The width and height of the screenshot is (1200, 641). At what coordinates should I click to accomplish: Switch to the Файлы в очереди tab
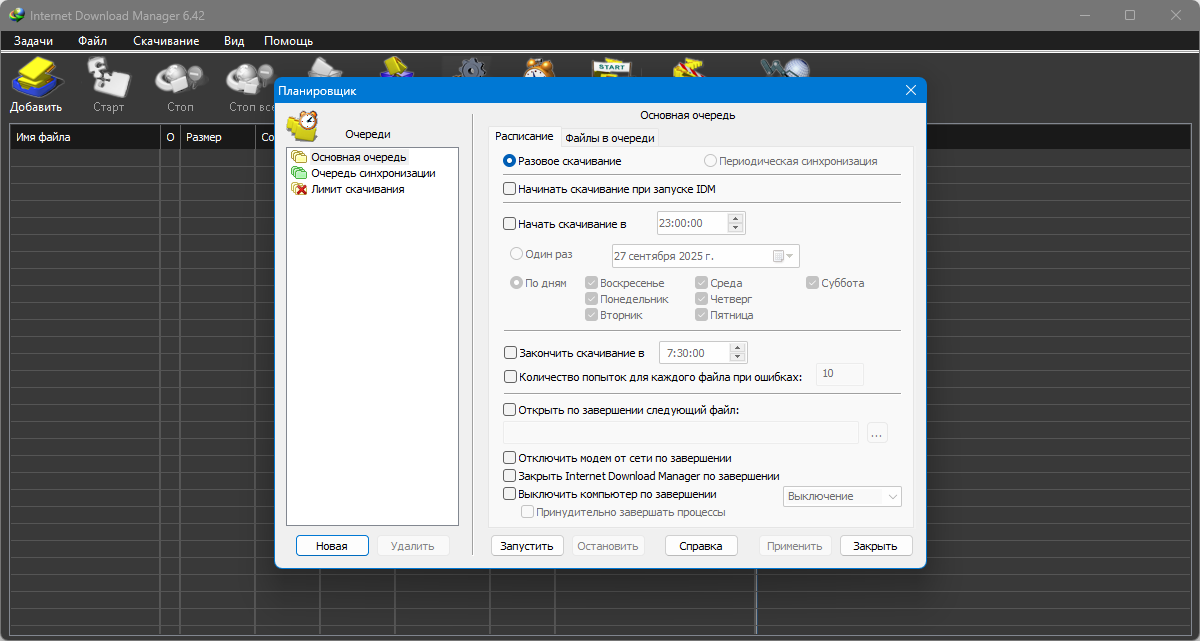(x=610, y=138)
